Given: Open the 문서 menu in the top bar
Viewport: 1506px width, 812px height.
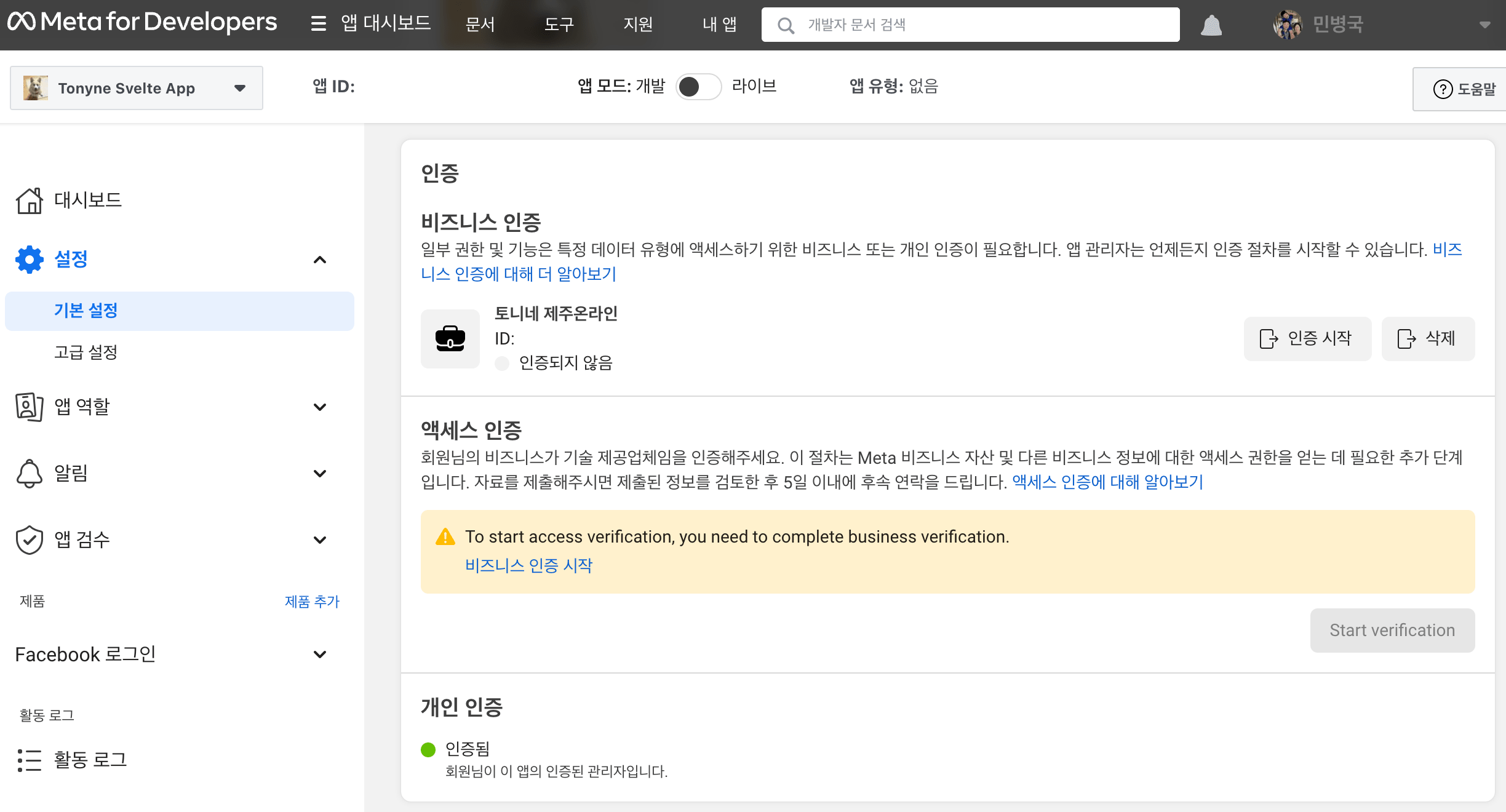Looking at the screenshot, I should [480, 25].
